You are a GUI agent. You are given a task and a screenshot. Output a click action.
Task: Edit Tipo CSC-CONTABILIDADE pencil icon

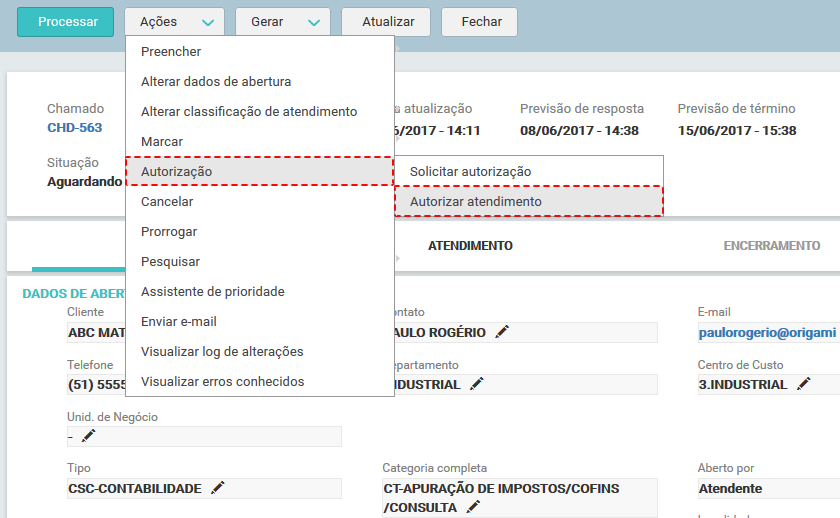coord(218,488)
